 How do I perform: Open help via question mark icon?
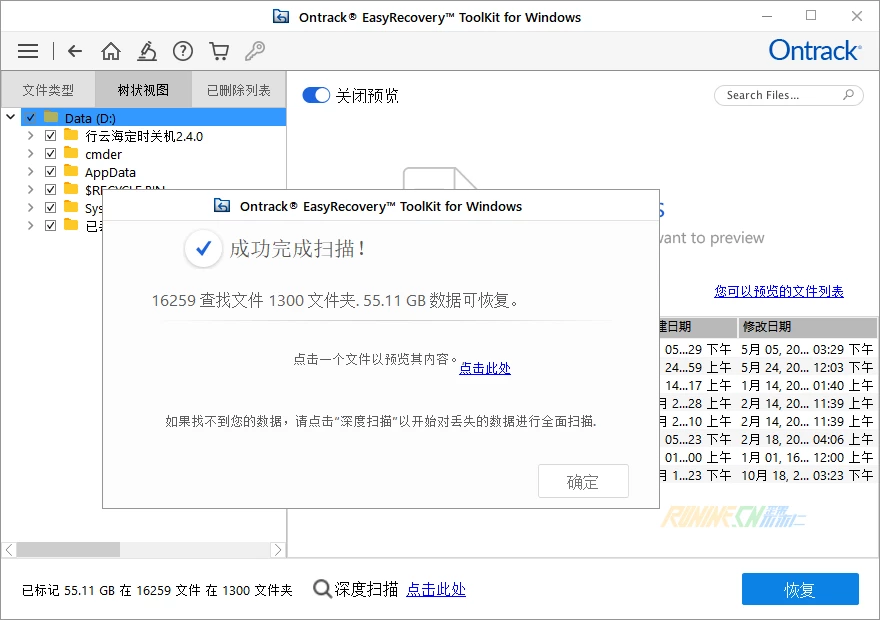click(x=182, y=51)
